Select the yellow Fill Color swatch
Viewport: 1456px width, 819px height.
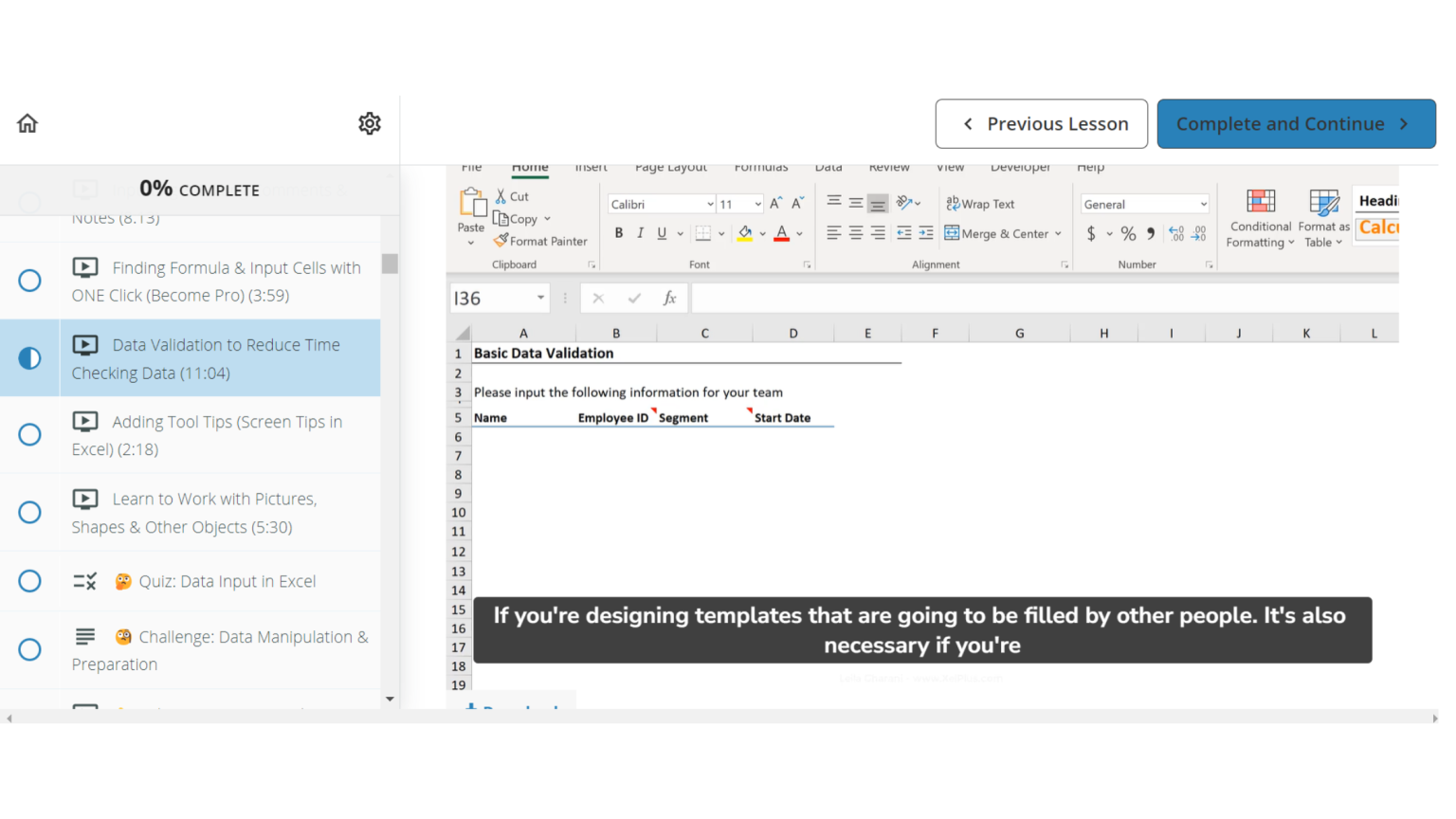coord(746,239)
